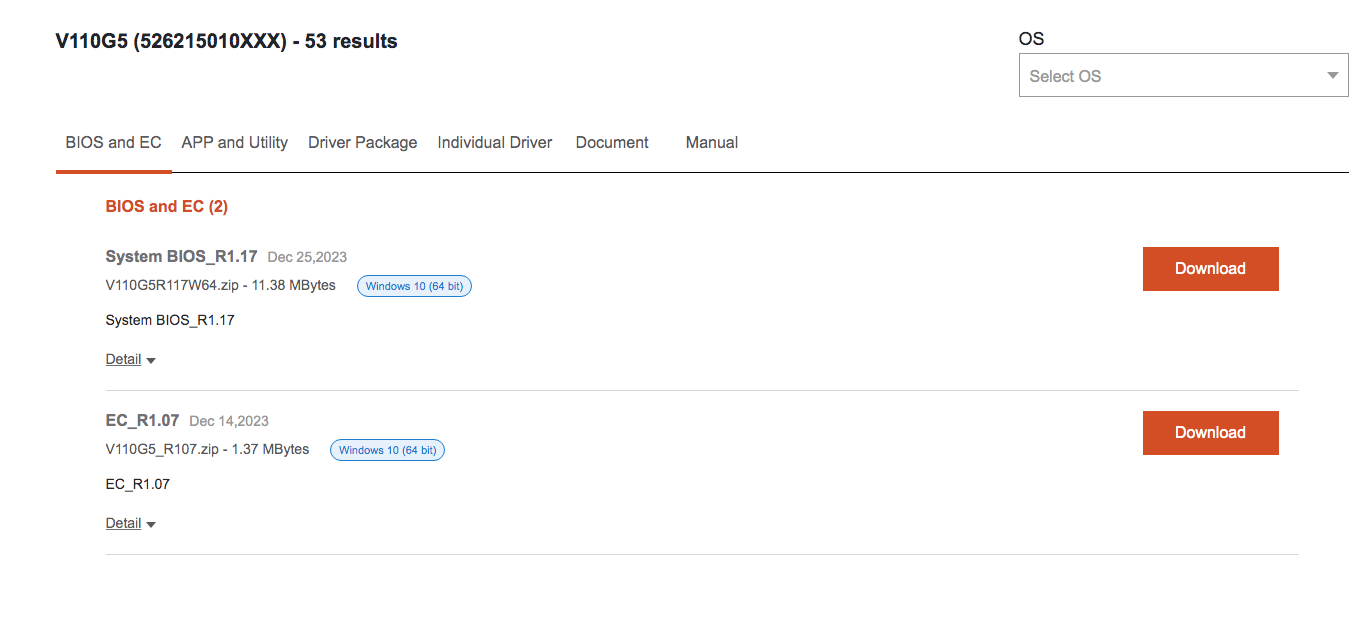
Task: Click the V110G5_R107.zip file name
Action: click(162, 449)
